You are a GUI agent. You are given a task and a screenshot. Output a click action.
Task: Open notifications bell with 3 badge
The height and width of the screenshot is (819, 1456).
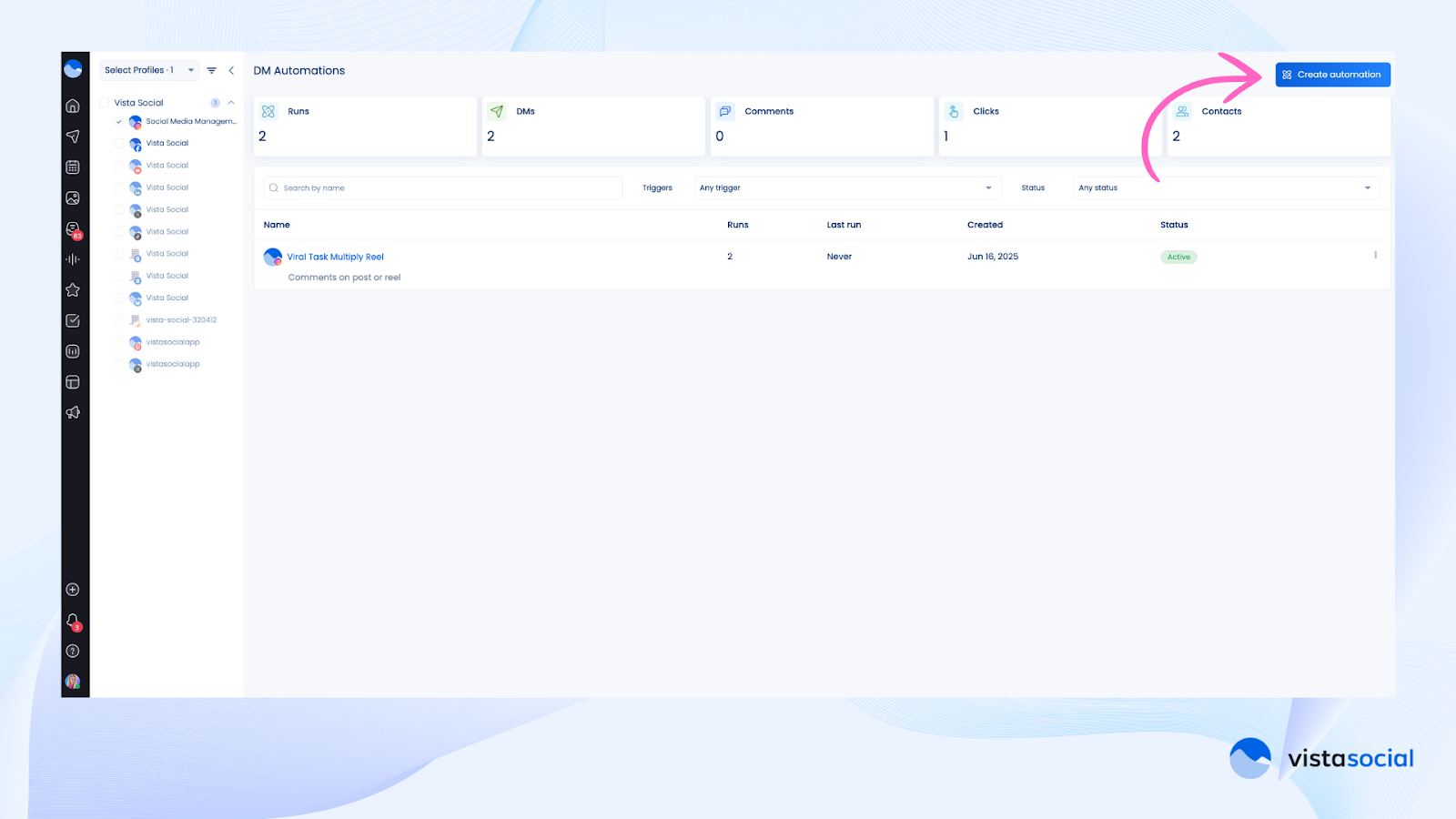(x=74, y=622)
